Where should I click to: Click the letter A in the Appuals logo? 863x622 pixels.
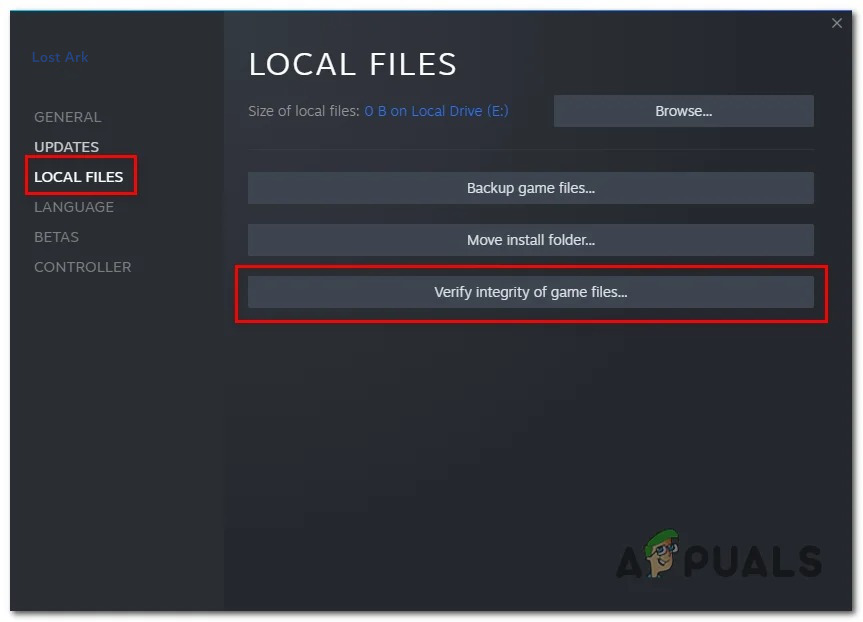click(x=629, y=562)
